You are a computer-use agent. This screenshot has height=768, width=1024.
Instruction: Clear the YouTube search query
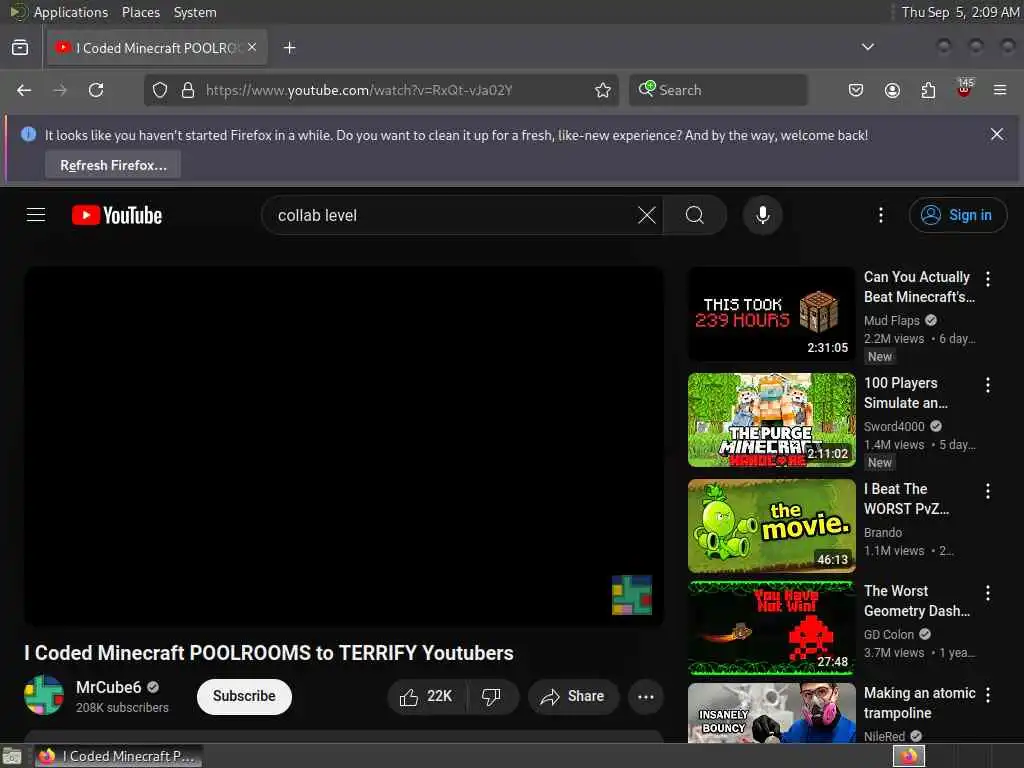point(647,215)
